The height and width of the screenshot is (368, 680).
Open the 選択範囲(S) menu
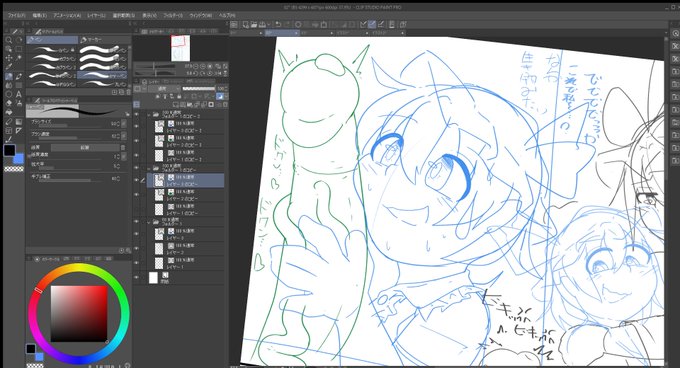124,15
